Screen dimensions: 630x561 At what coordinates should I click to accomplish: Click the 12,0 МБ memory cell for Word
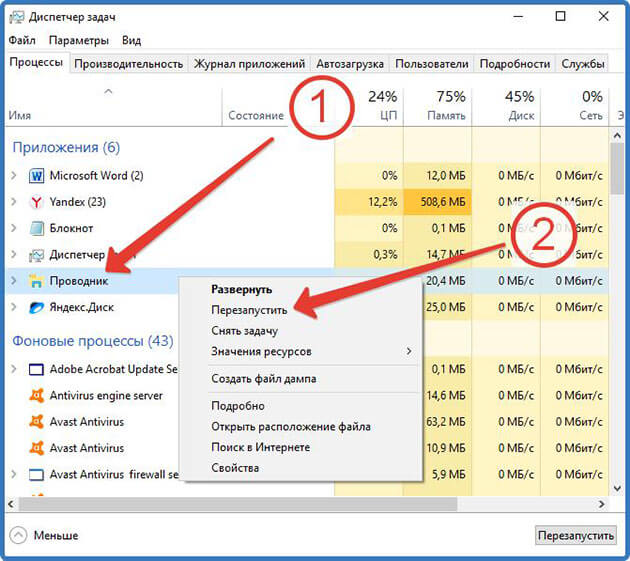pos(437,176)
